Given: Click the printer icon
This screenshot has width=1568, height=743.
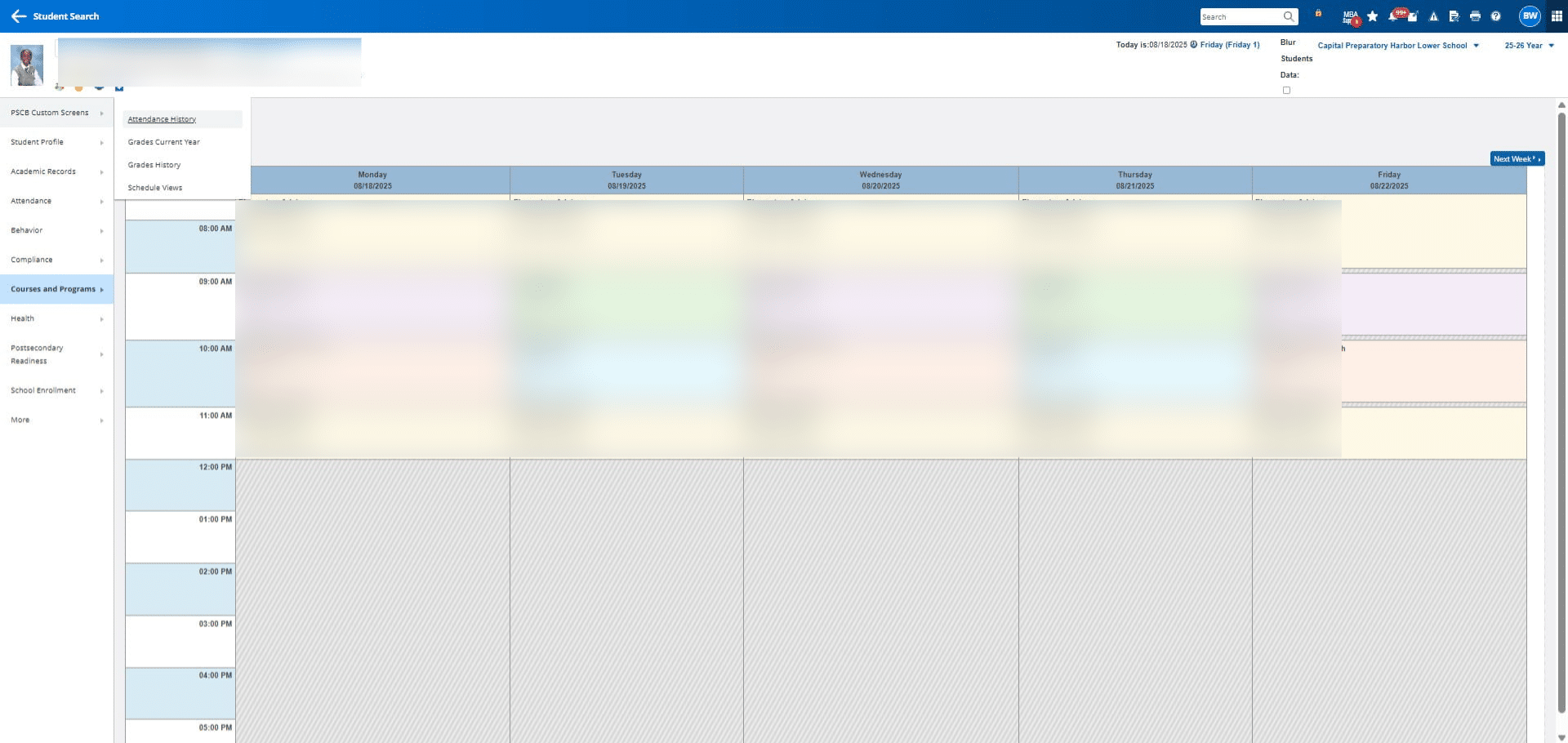Looking at the screenshot, I should click(x=1475, y=16).
